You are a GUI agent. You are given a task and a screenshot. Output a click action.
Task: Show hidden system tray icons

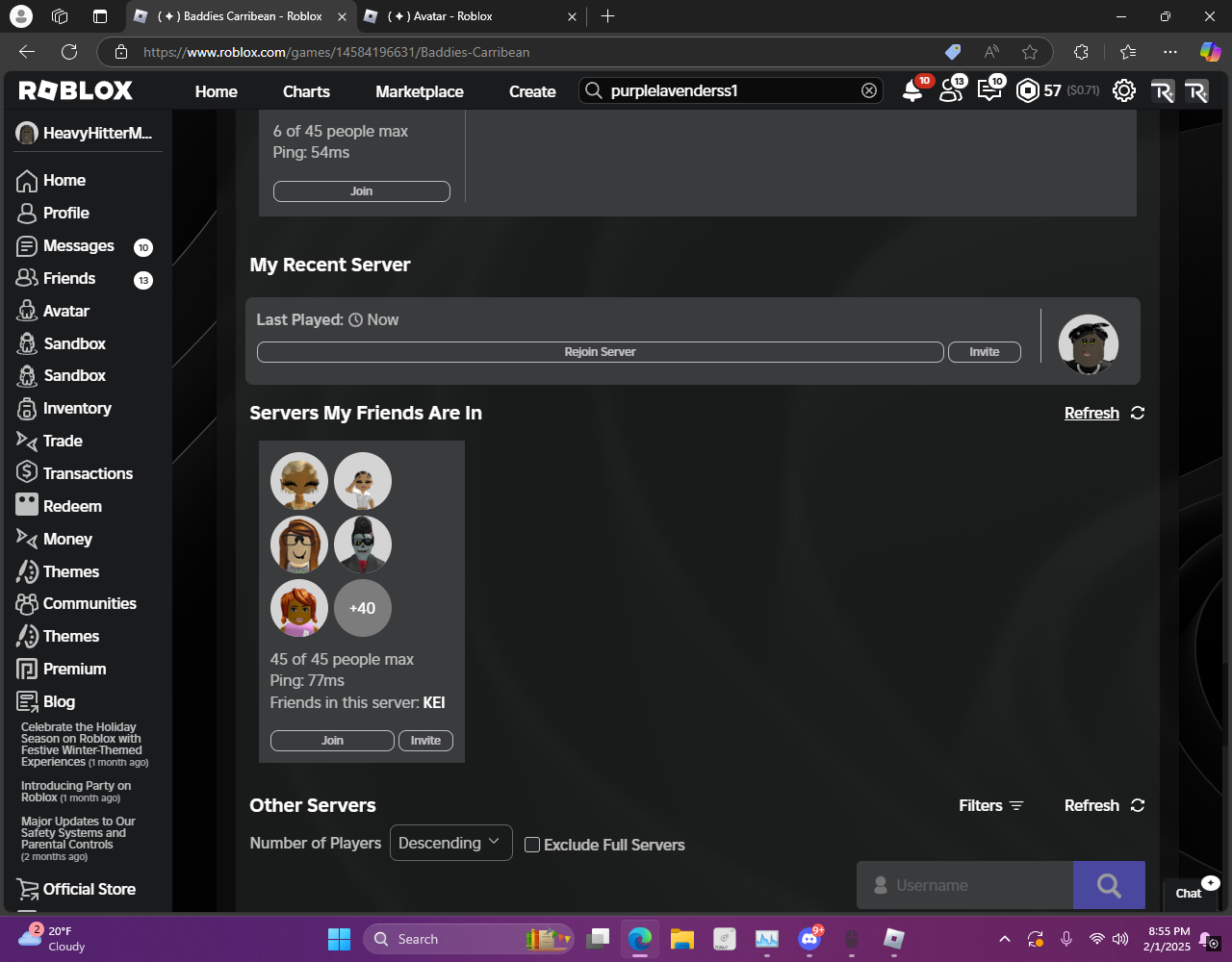point(1005,939)
